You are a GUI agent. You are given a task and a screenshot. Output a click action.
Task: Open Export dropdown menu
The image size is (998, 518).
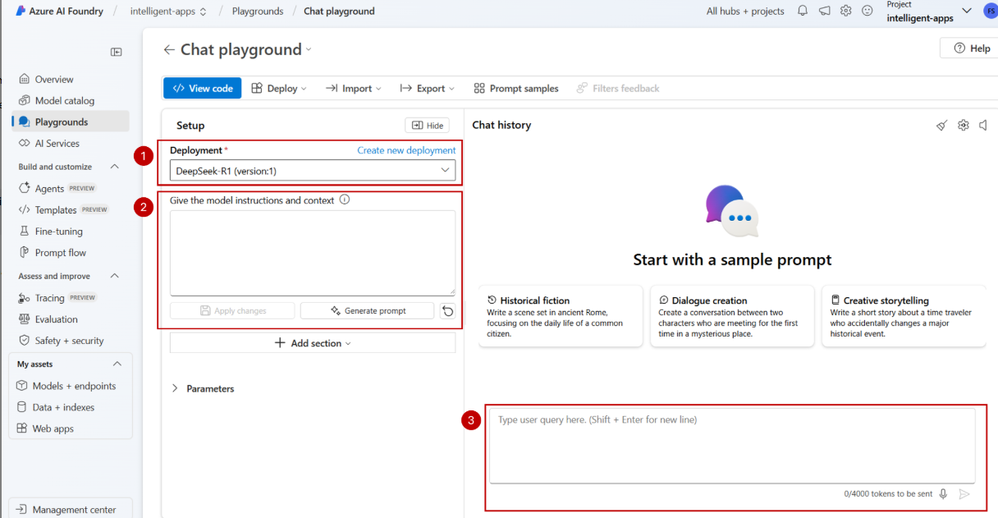(x=427, y=88)
